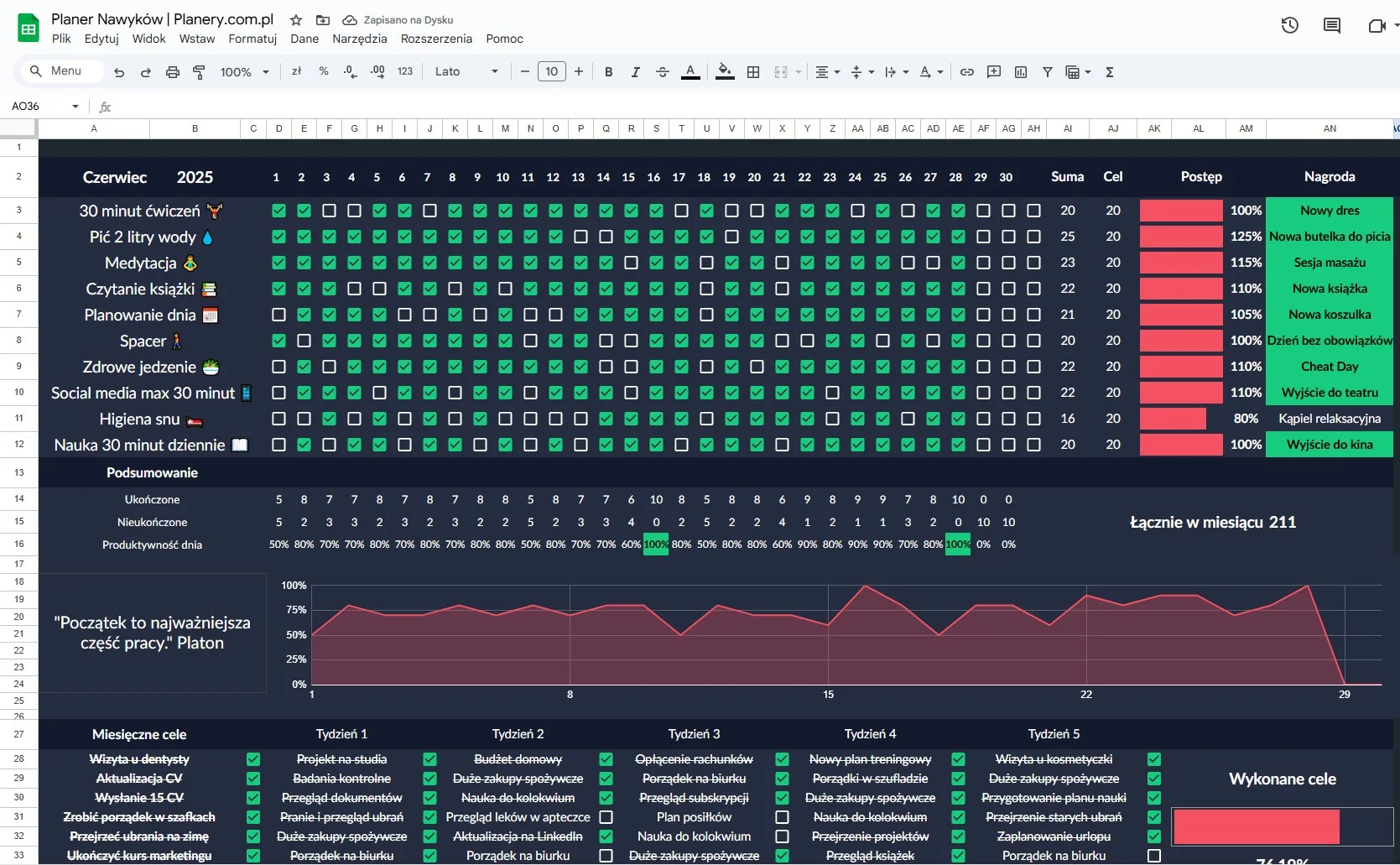
Task: Decrease font size with minus button
Action: tap(525, 72)
